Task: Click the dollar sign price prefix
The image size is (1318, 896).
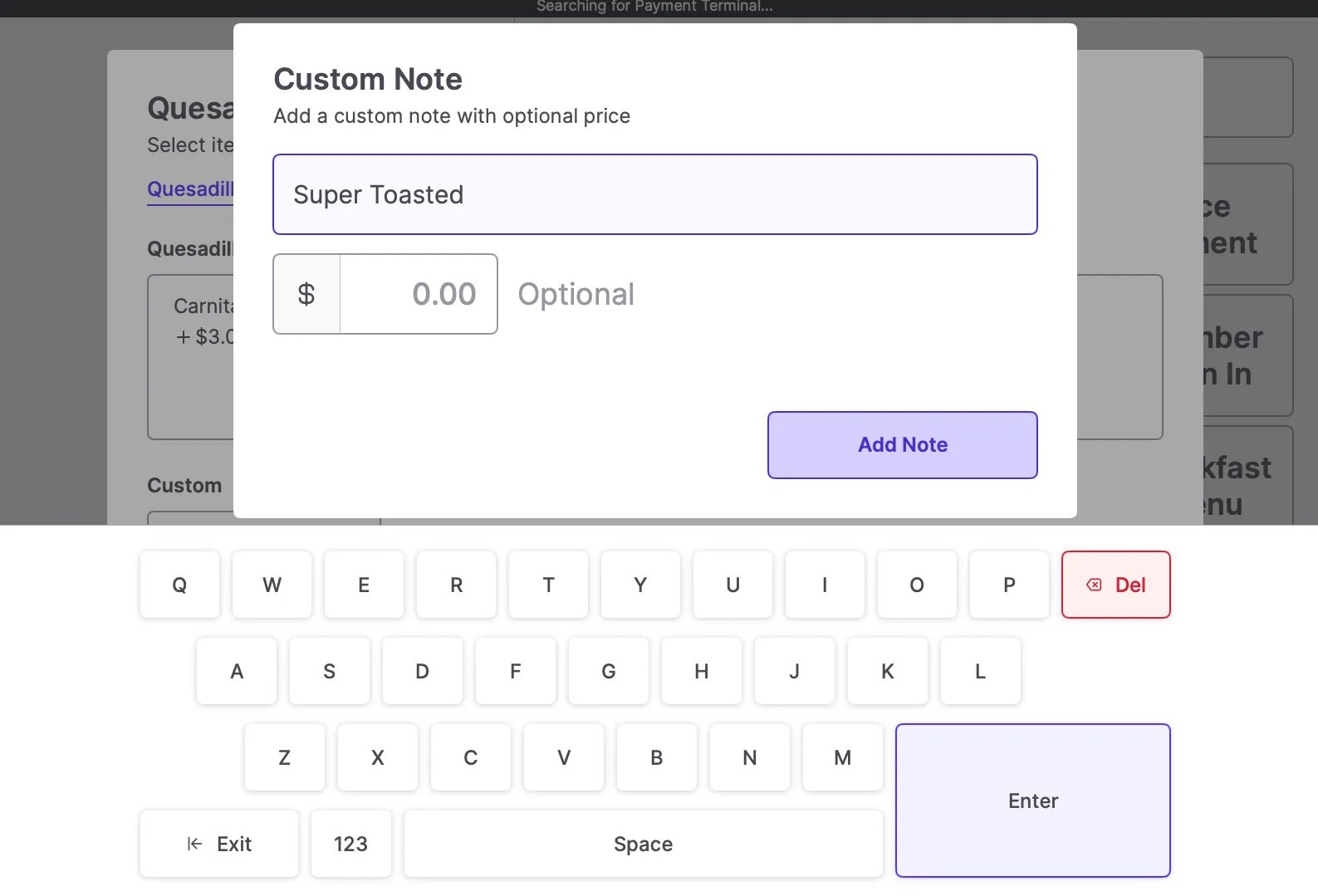Action: coord(306,294)
